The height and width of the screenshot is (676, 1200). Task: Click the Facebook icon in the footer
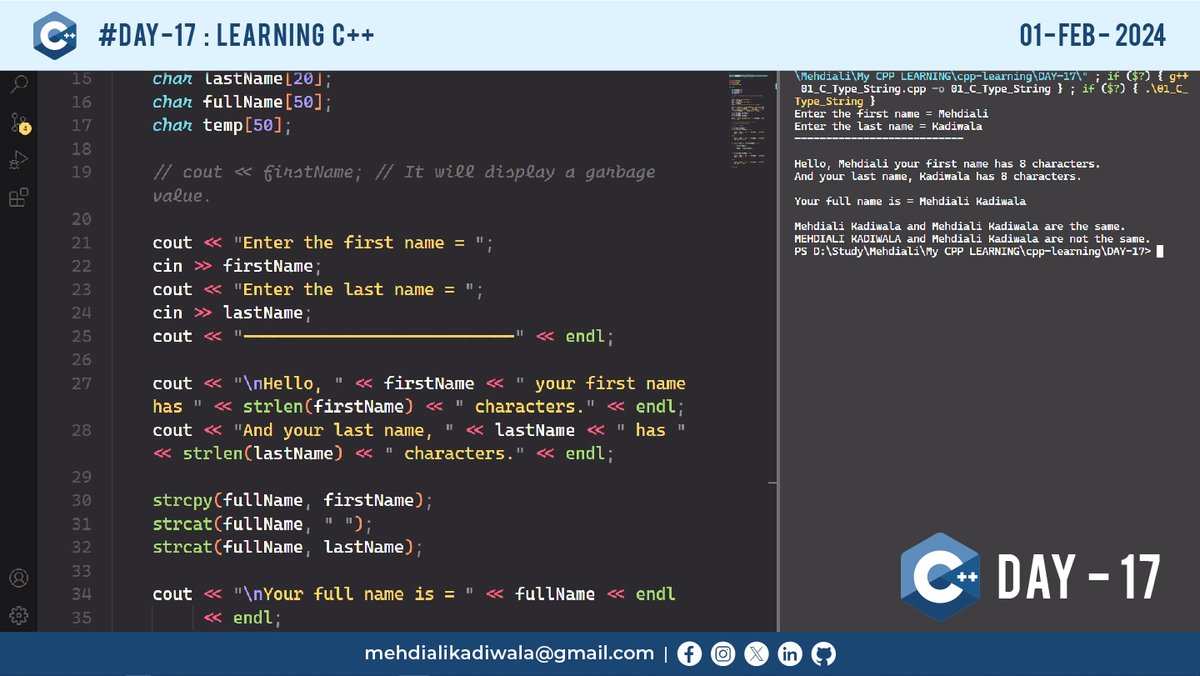690,654
